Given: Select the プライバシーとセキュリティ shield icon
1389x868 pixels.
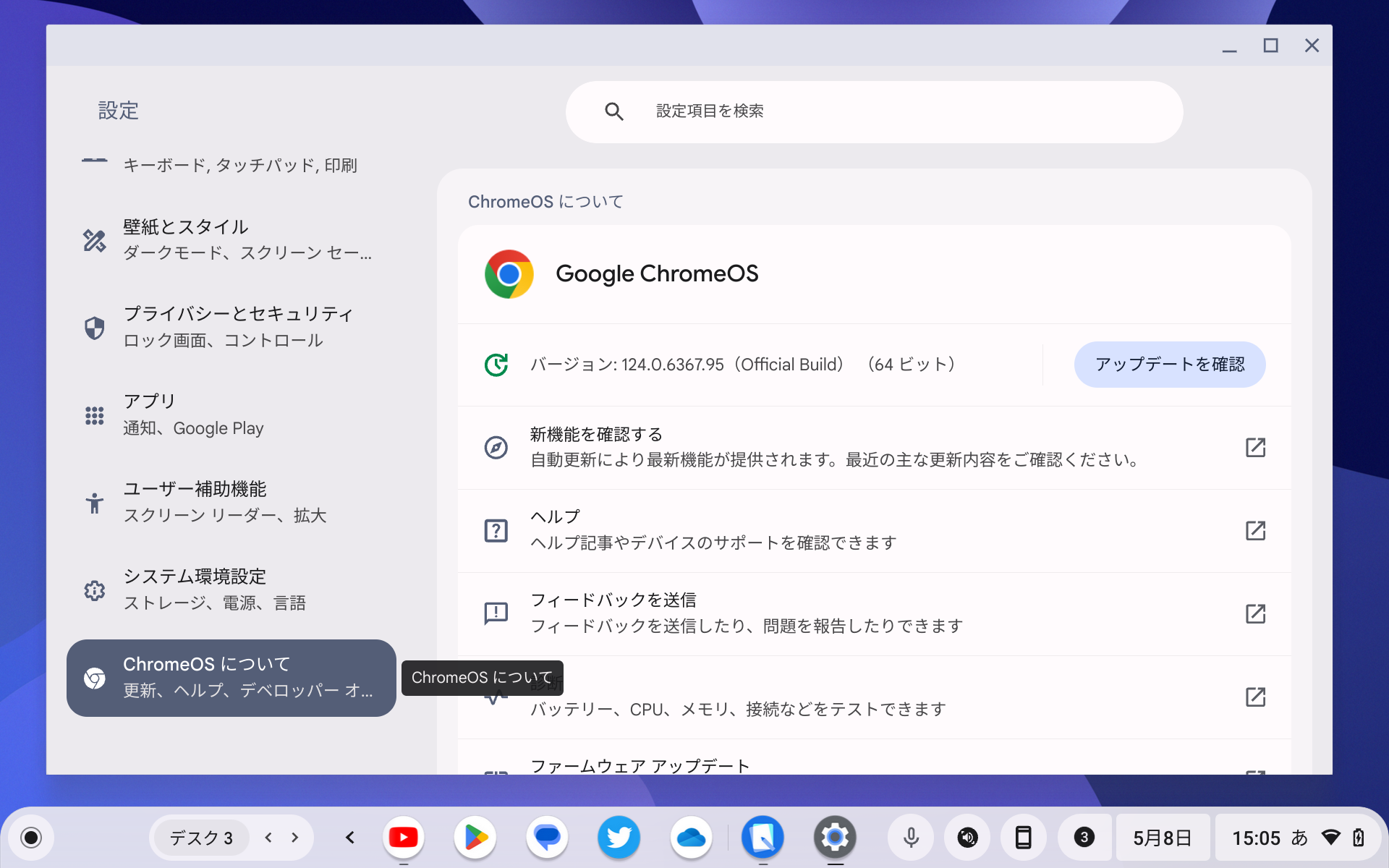Looking at the screenshot, I should coord(94,327).
